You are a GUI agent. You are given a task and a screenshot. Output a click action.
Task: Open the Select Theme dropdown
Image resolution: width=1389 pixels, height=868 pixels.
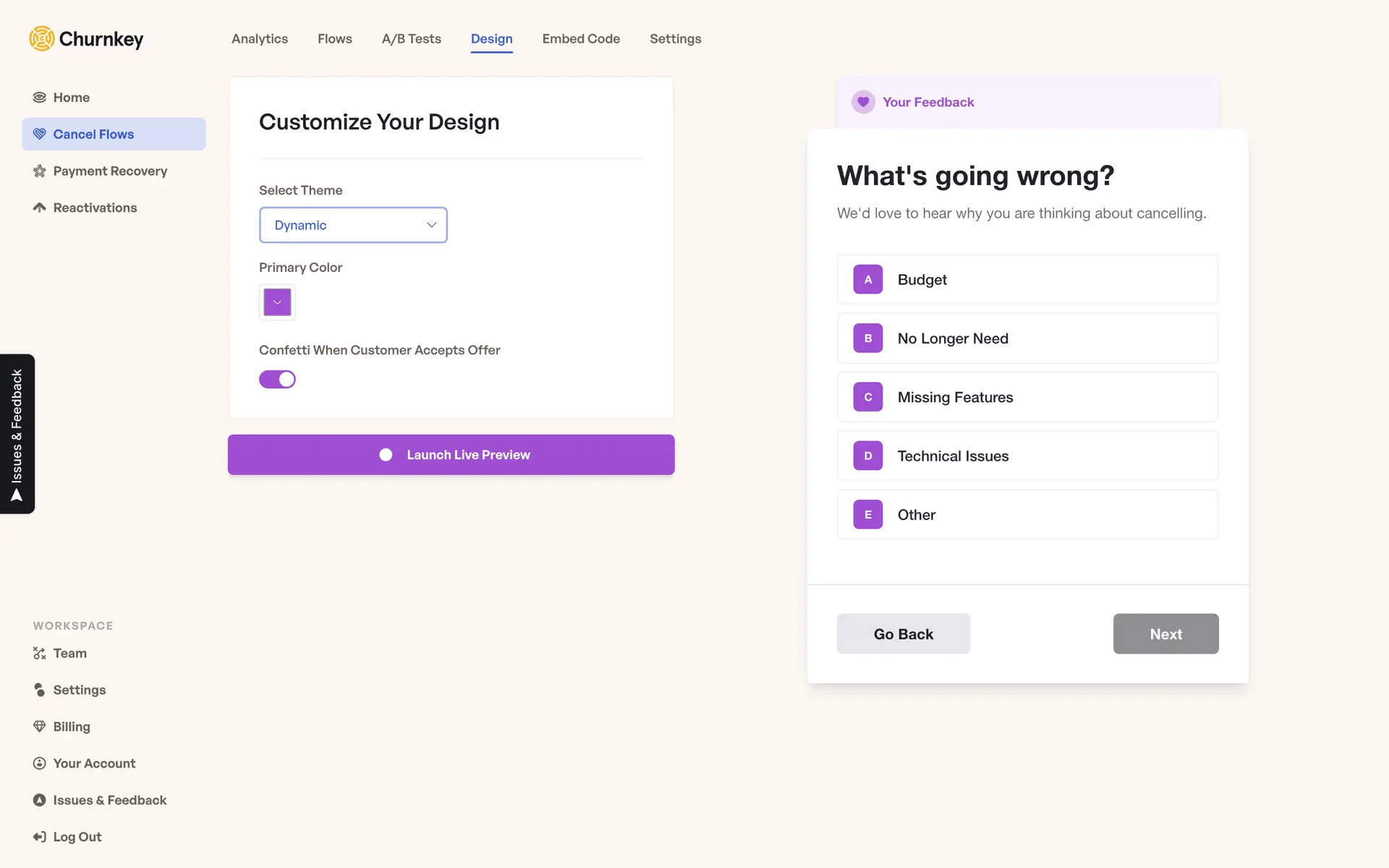[353, 225]
